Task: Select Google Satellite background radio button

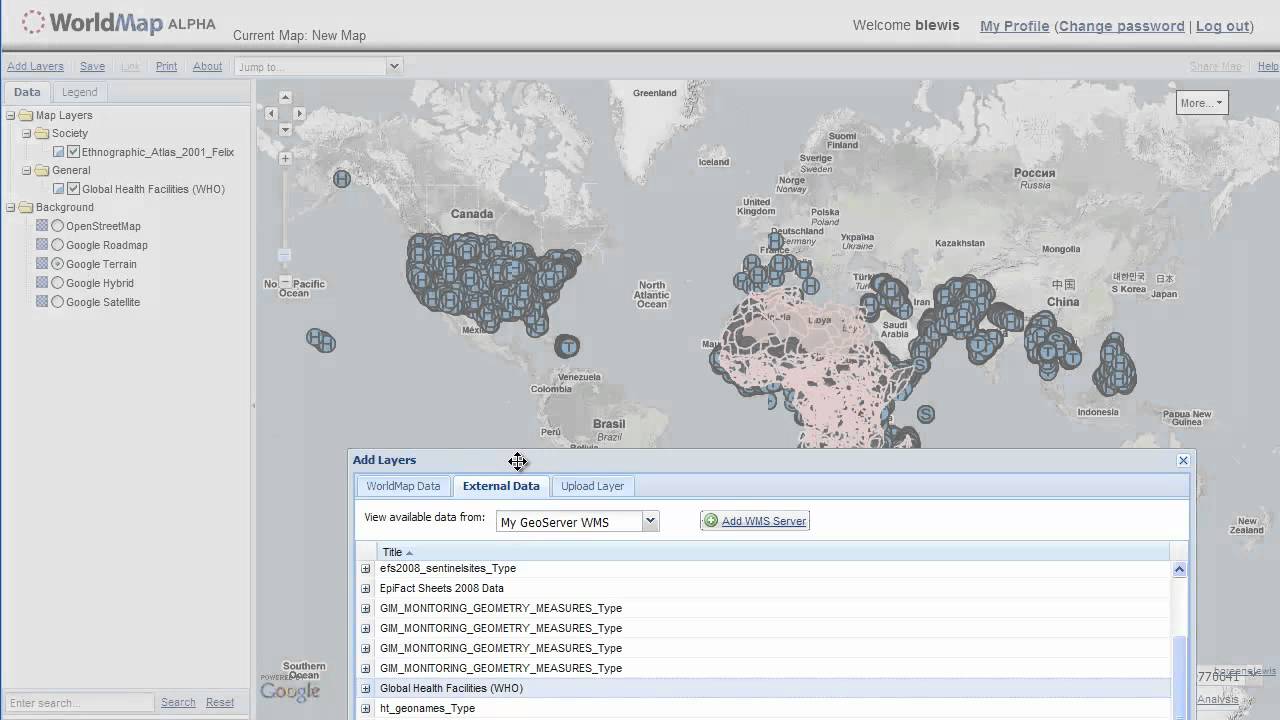Action: click(x=57, y=302)
